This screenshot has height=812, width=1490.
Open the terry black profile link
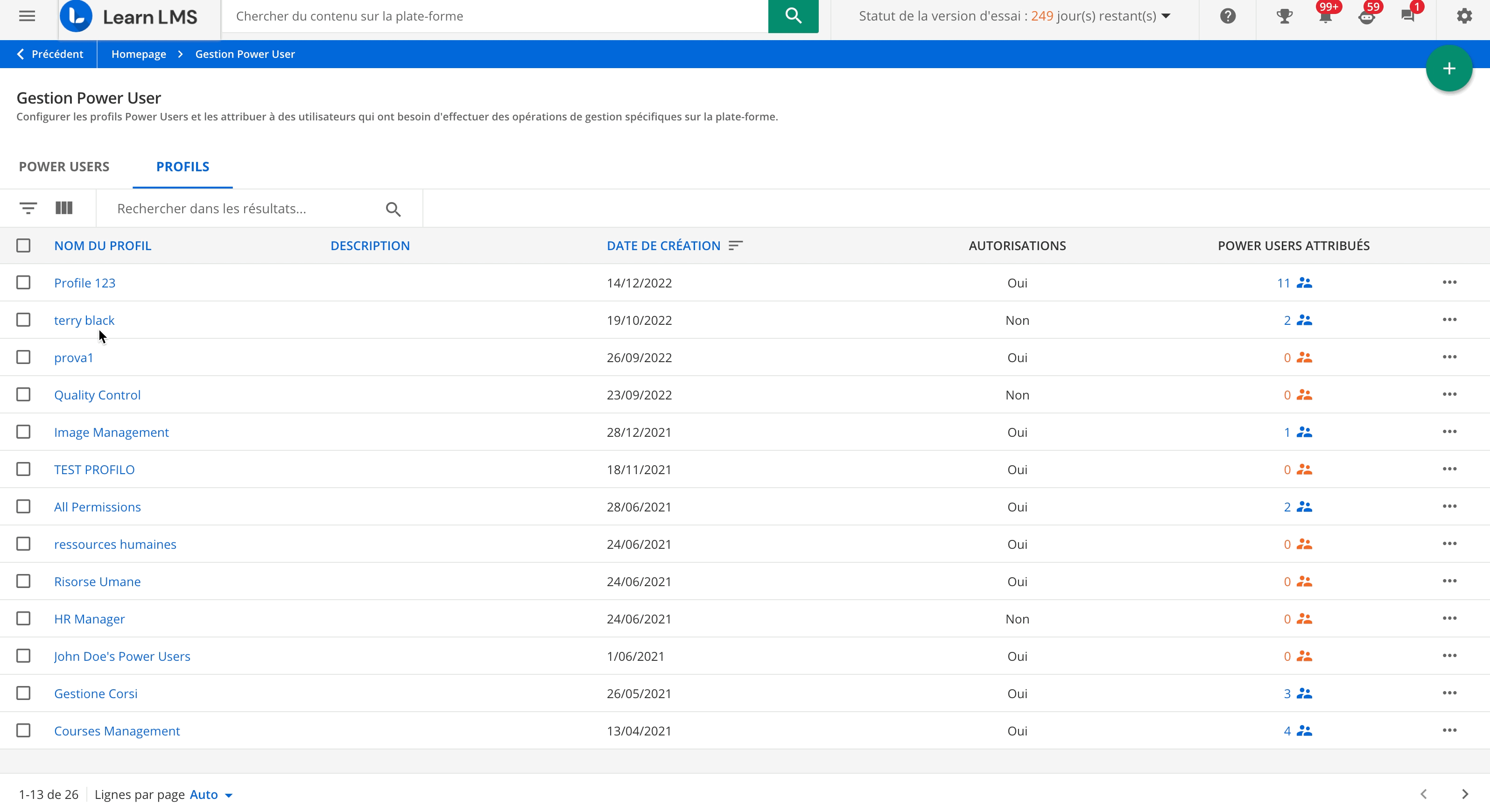pyautogui.click(x=84, y=321)
